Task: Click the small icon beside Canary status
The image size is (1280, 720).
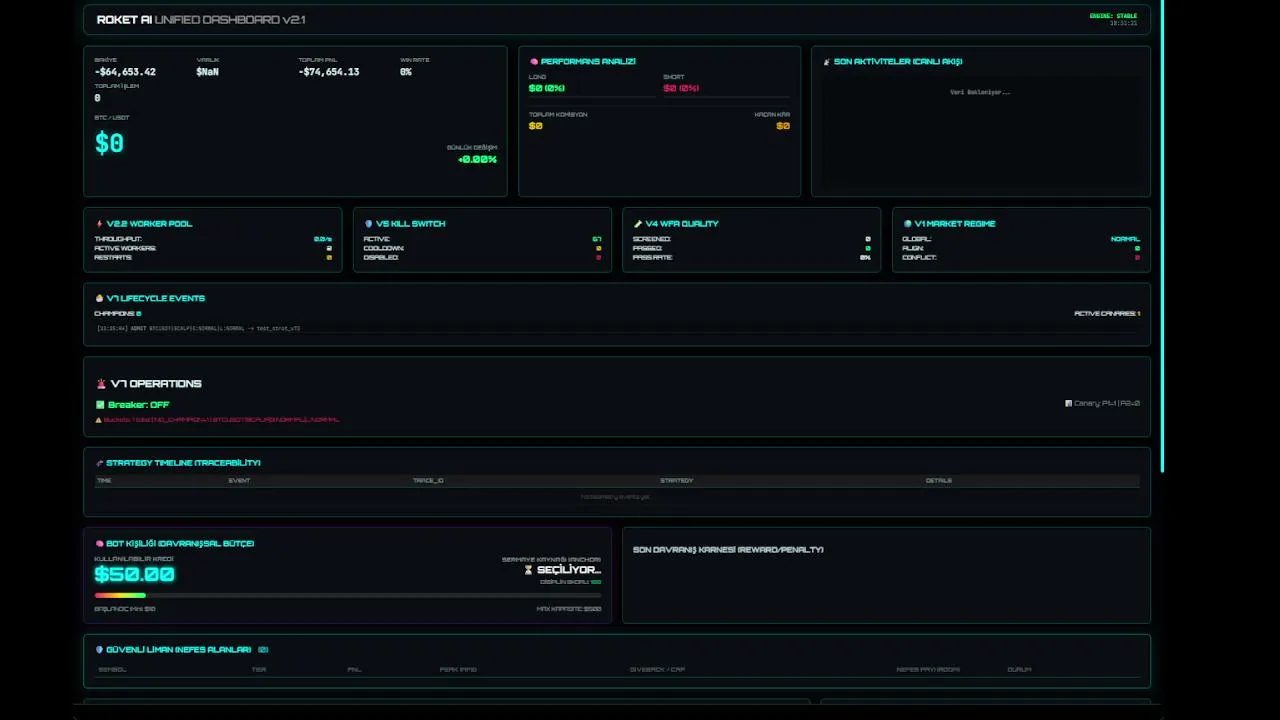Action: [x=1069, y=404]
